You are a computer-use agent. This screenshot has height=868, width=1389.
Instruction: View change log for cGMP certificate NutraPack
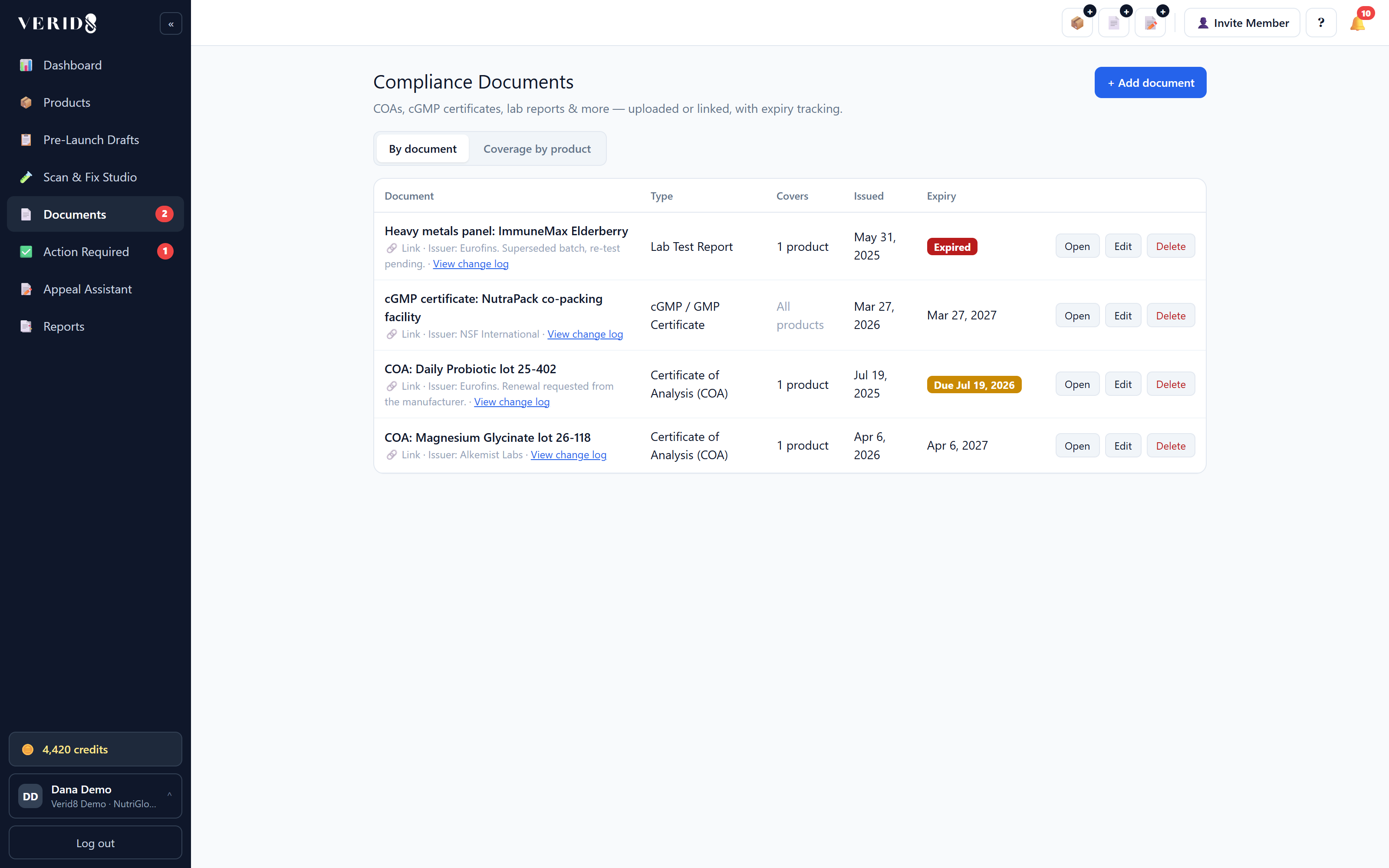(x=585, y=334)
